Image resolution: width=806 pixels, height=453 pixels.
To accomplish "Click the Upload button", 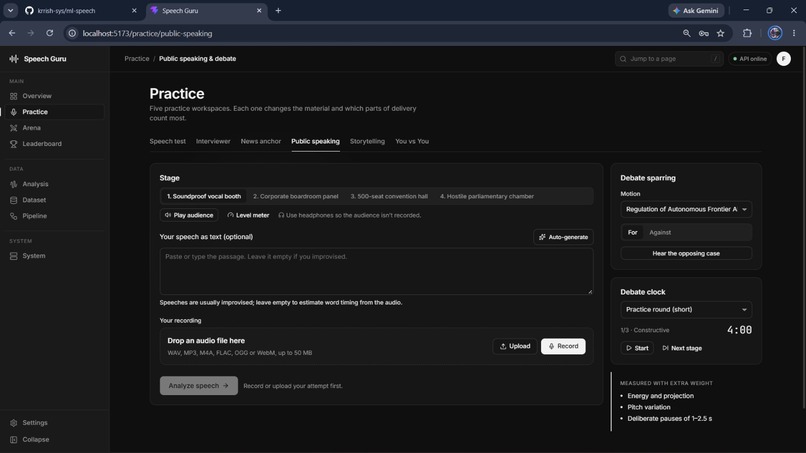I will tap(515, 347).
